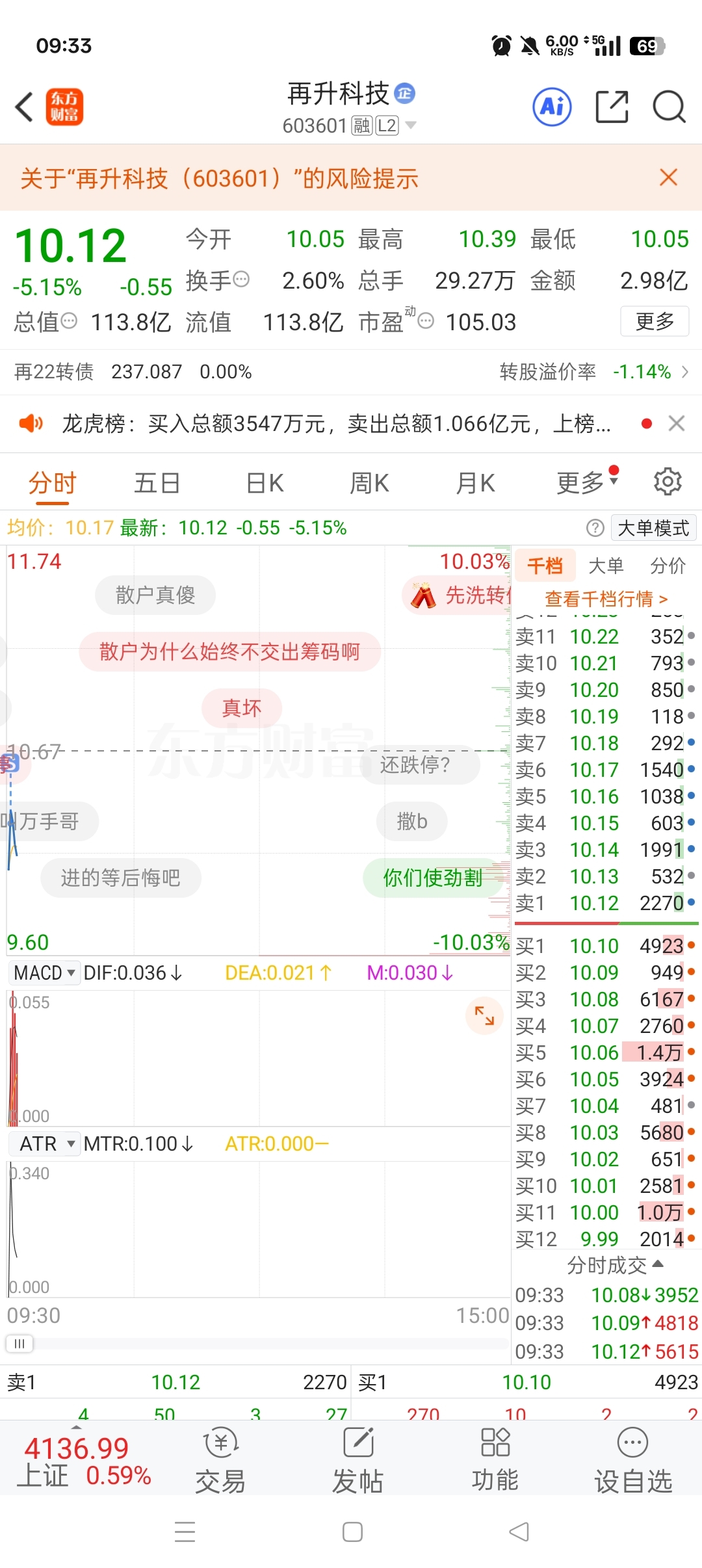Dismiss the 龙虎榜 news ticker
This screenshot has width=702, height=1568.
point(677,424)
